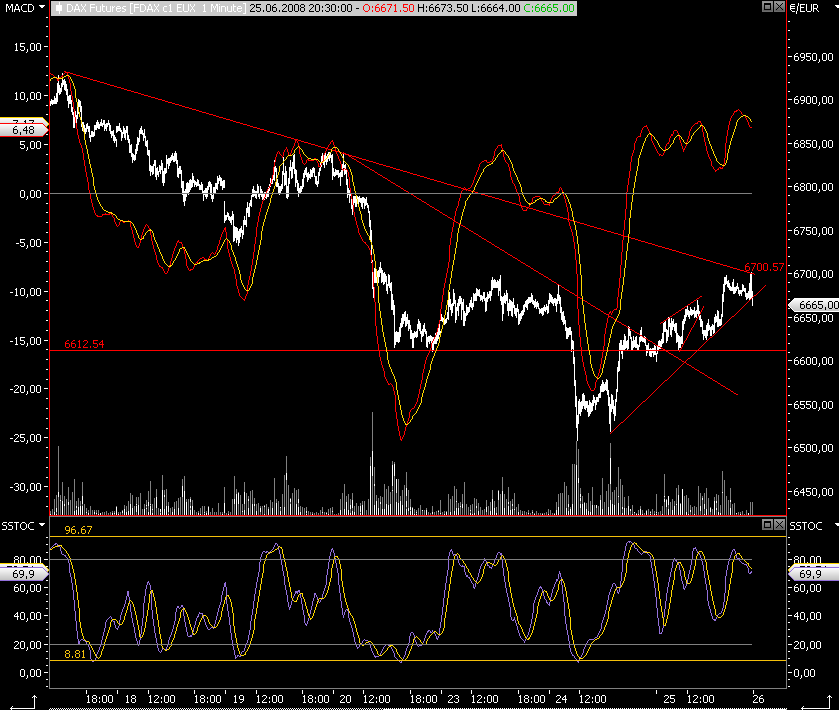Select the 6700.57 trendline label

click(x=764, y=267)
